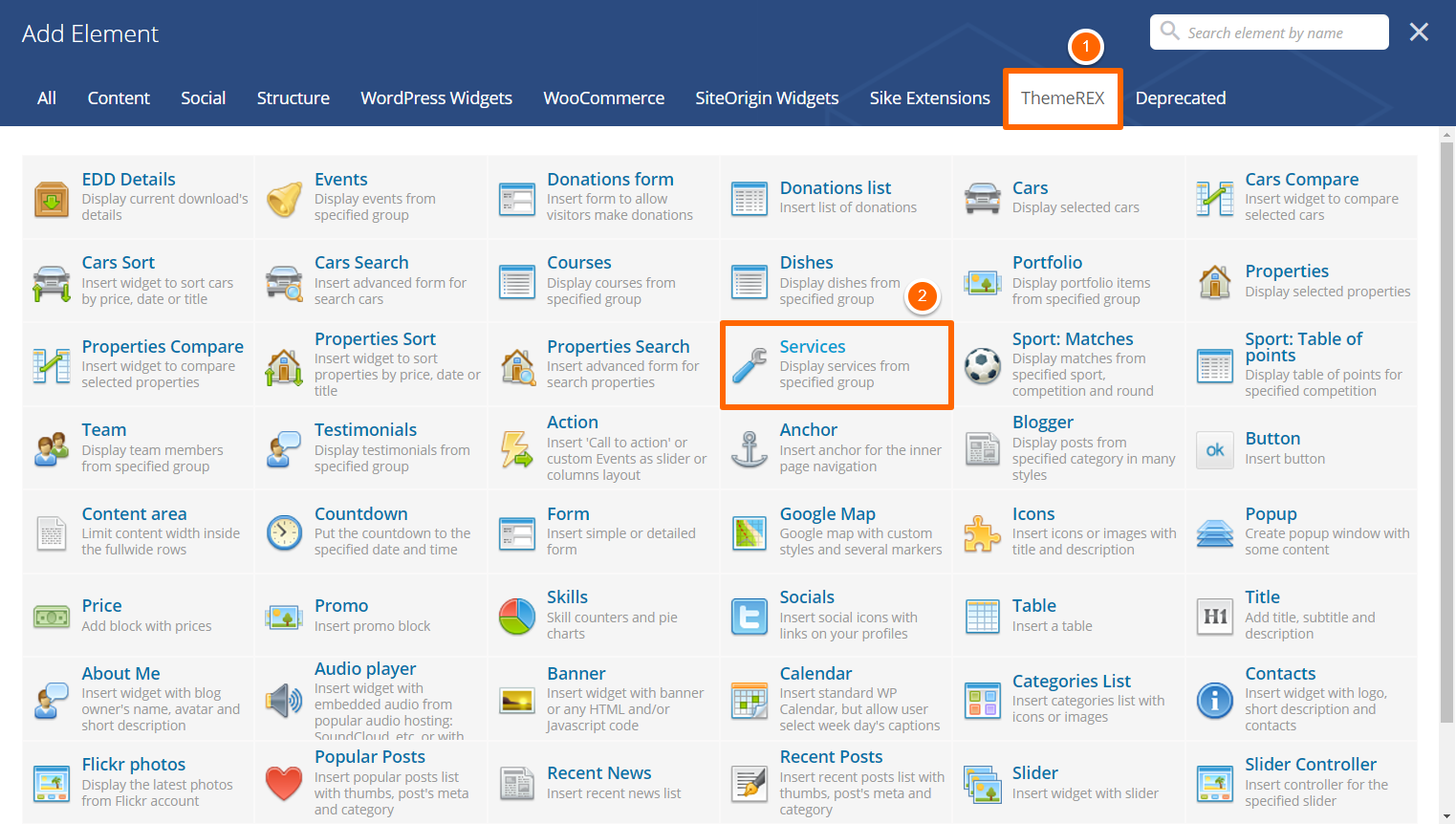1456x824 pixels.
Task: Select the Button 'ok' icon
Action: [x=1215, y=449]
